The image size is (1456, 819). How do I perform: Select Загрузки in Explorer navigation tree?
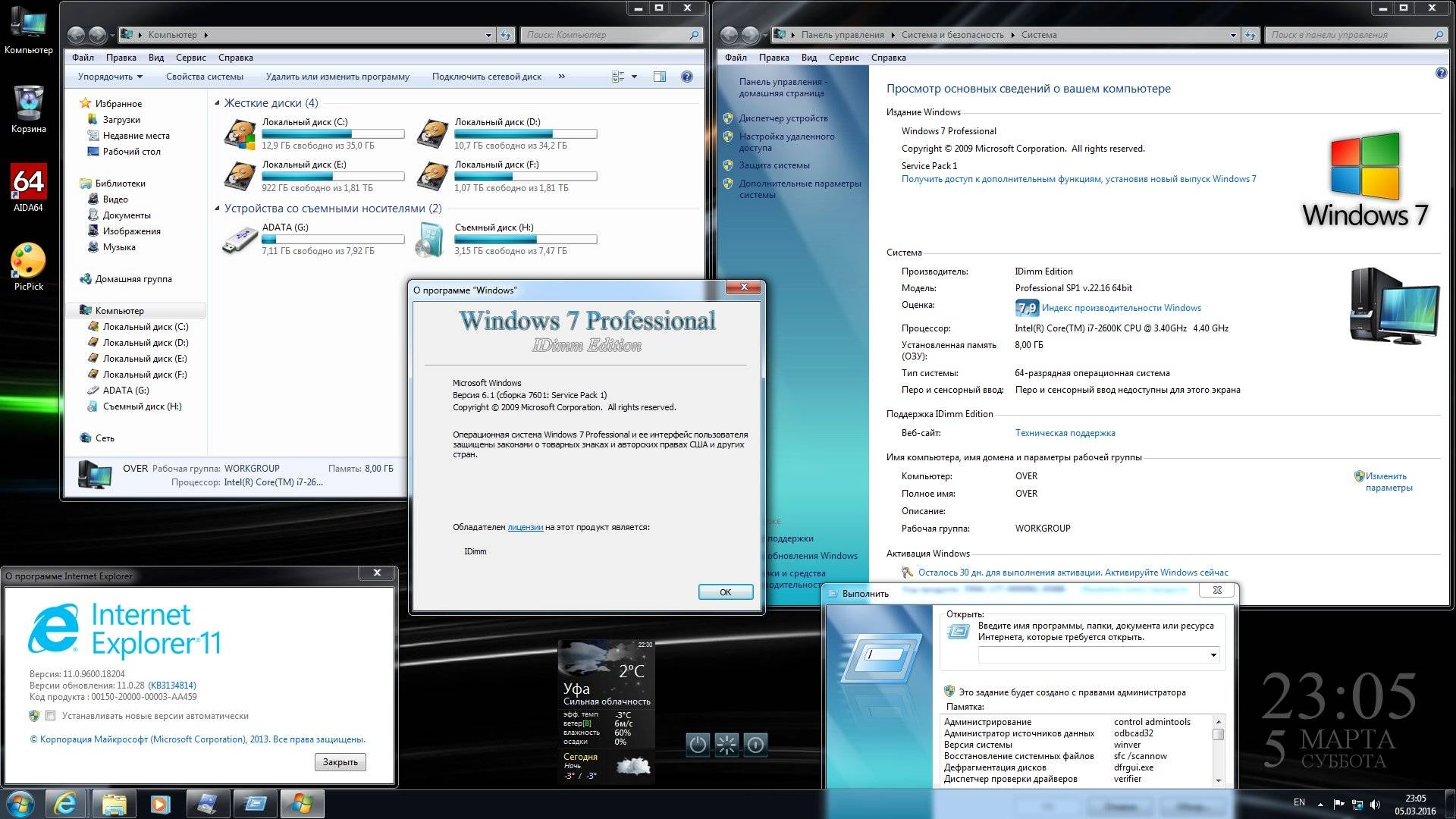click(121, 120)
